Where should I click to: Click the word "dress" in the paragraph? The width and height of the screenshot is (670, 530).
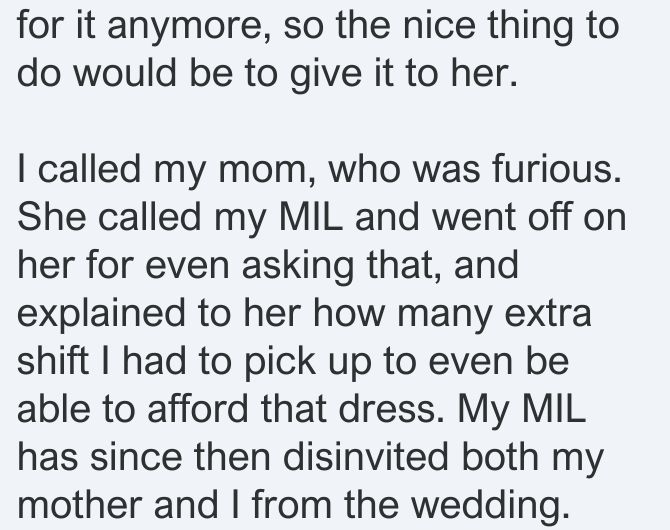[x=388, y=408]
